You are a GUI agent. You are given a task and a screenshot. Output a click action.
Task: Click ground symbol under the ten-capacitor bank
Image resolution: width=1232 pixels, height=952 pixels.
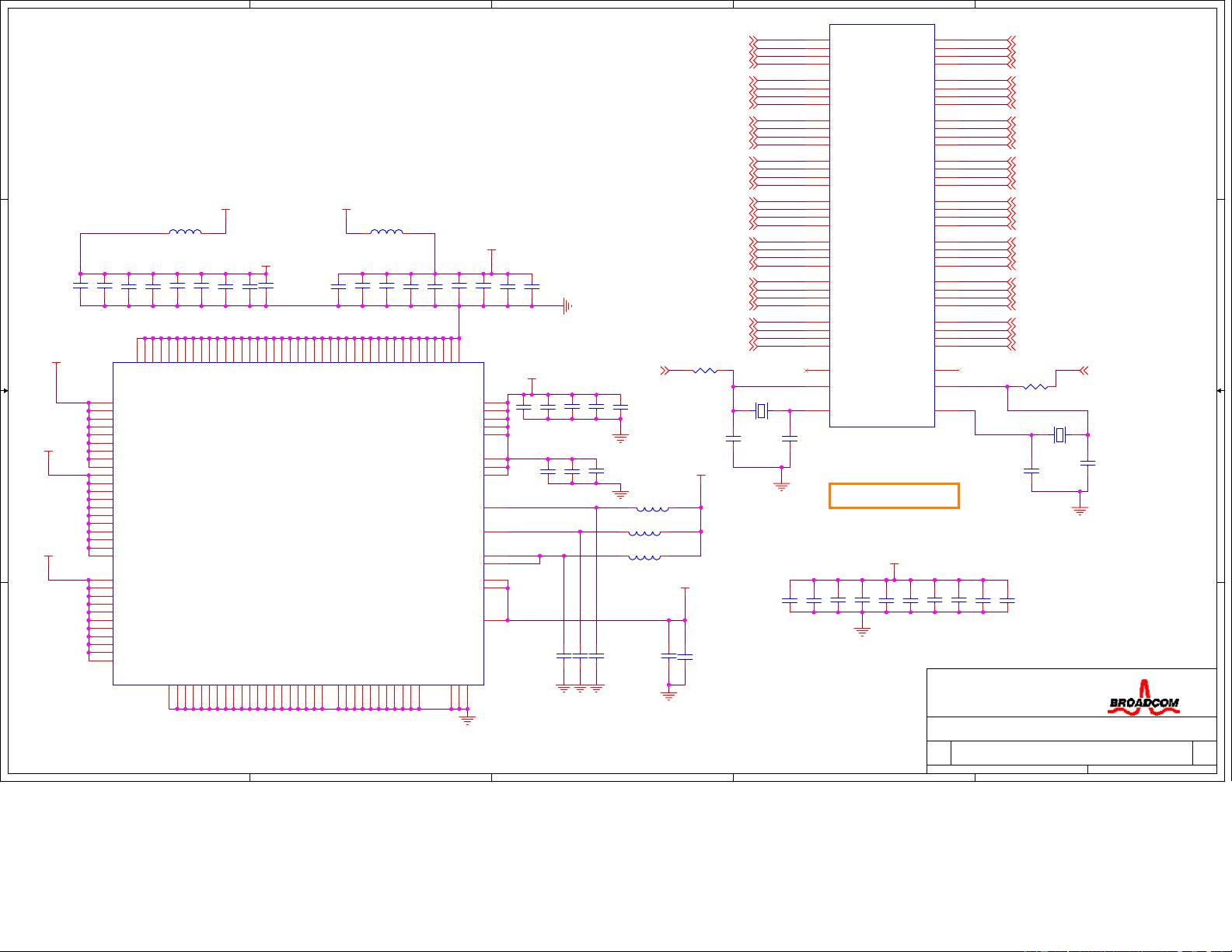tap(862, 631)
